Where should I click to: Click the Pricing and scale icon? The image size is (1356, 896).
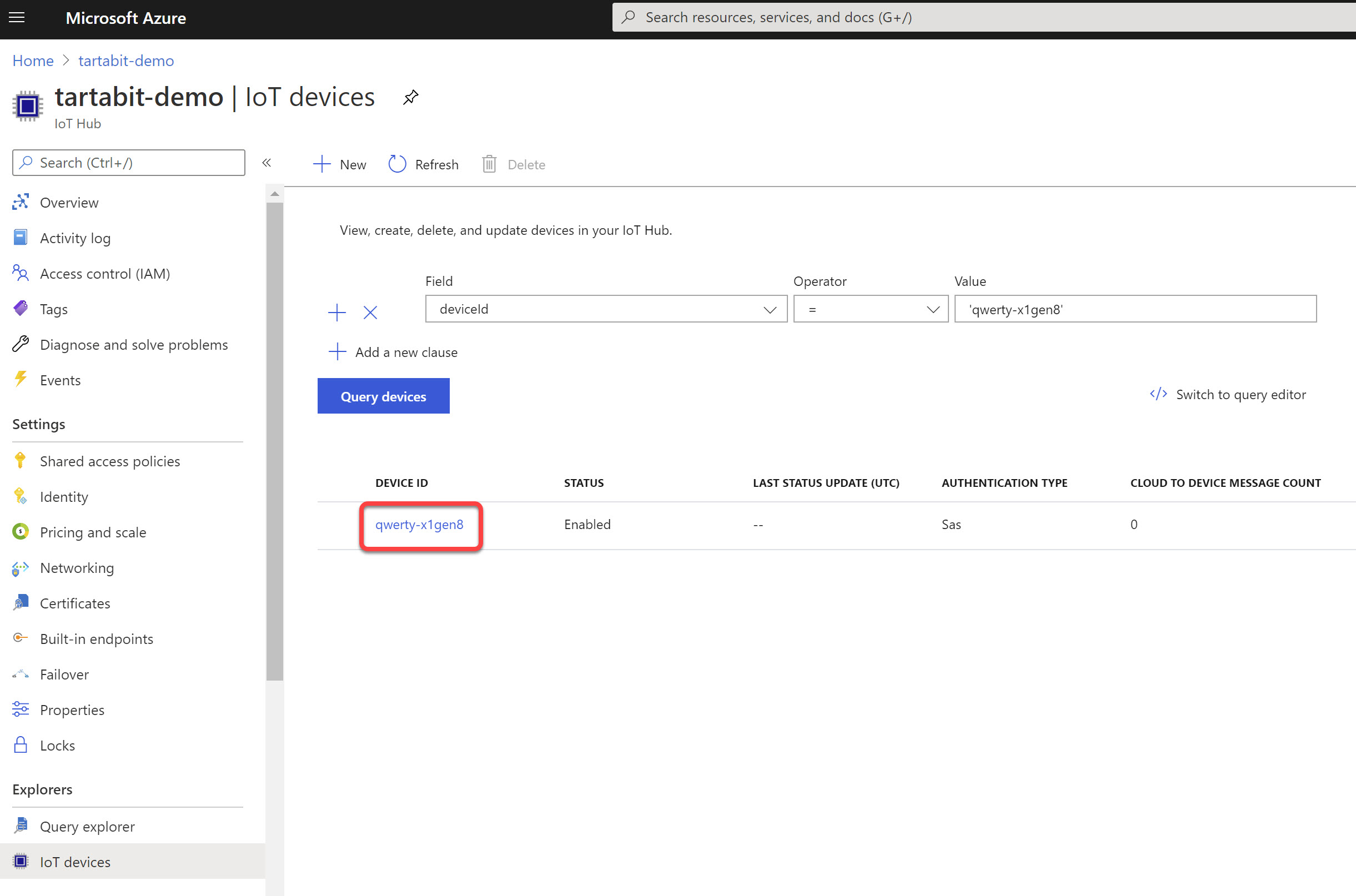click(21, 531)
